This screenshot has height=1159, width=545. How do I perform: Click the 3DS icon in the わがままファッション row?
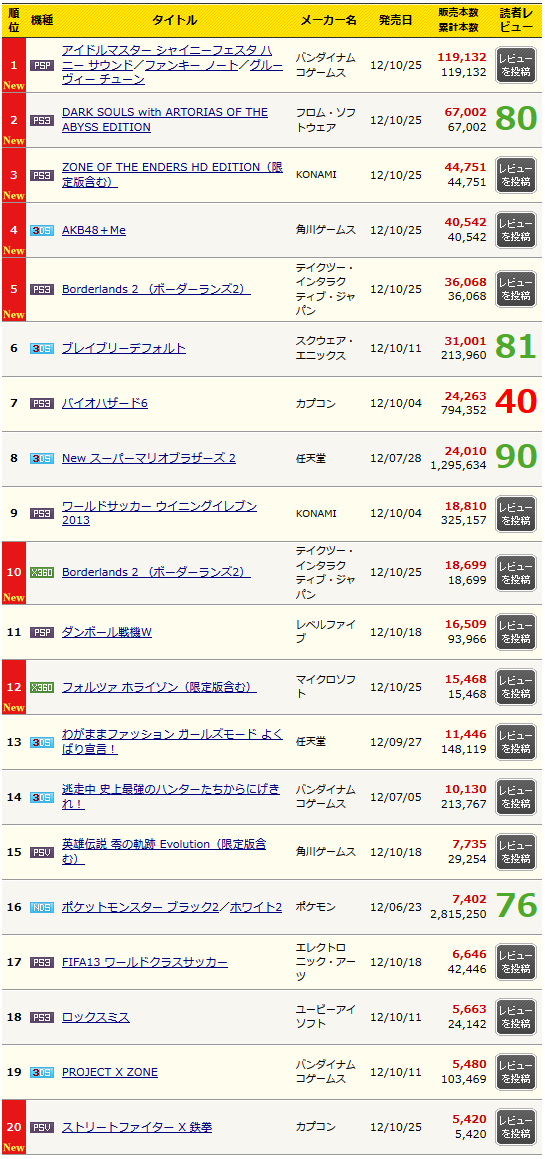coord(42,742)
